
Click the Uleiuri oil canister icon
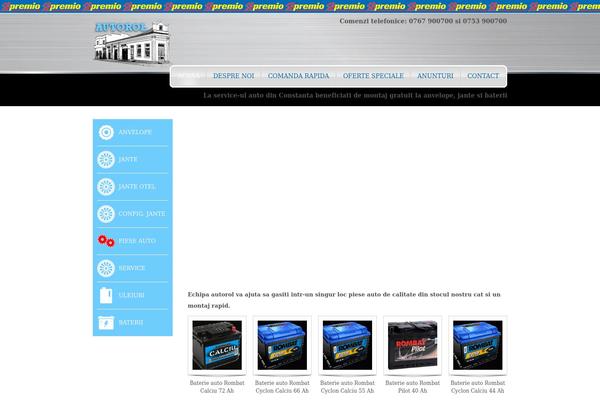(106, 295)
